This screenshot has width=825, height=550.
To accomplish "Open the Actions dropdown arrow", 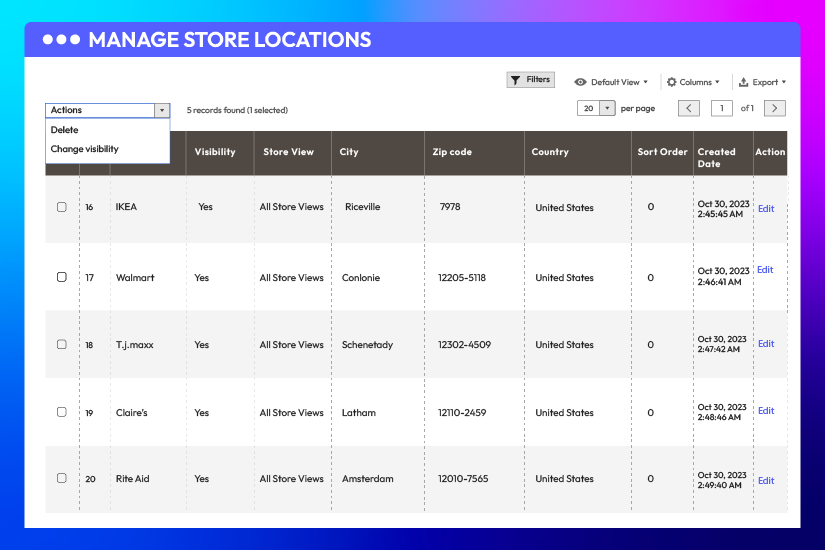I will click(162, 110).
